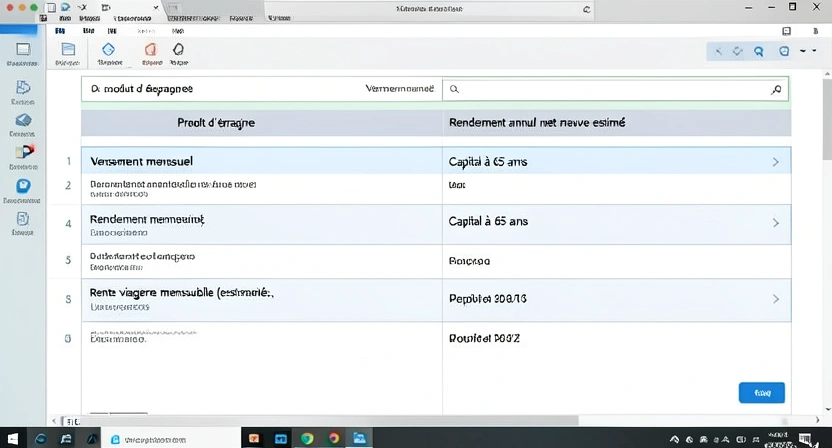Click row number 2 in the table

68,185
